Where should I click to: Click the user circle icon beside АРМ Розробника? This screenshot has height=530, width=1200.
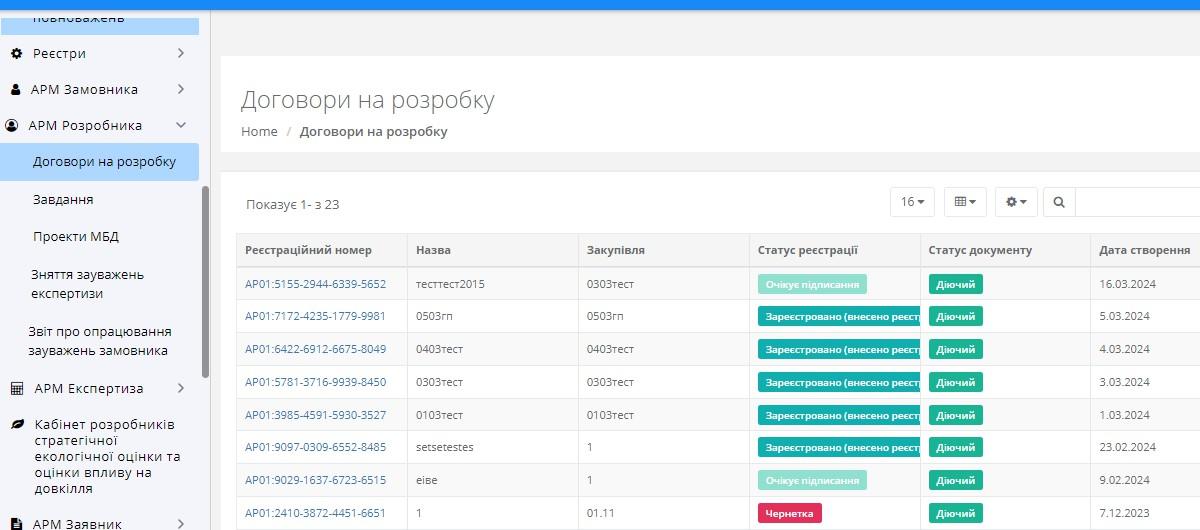[12, 126]
